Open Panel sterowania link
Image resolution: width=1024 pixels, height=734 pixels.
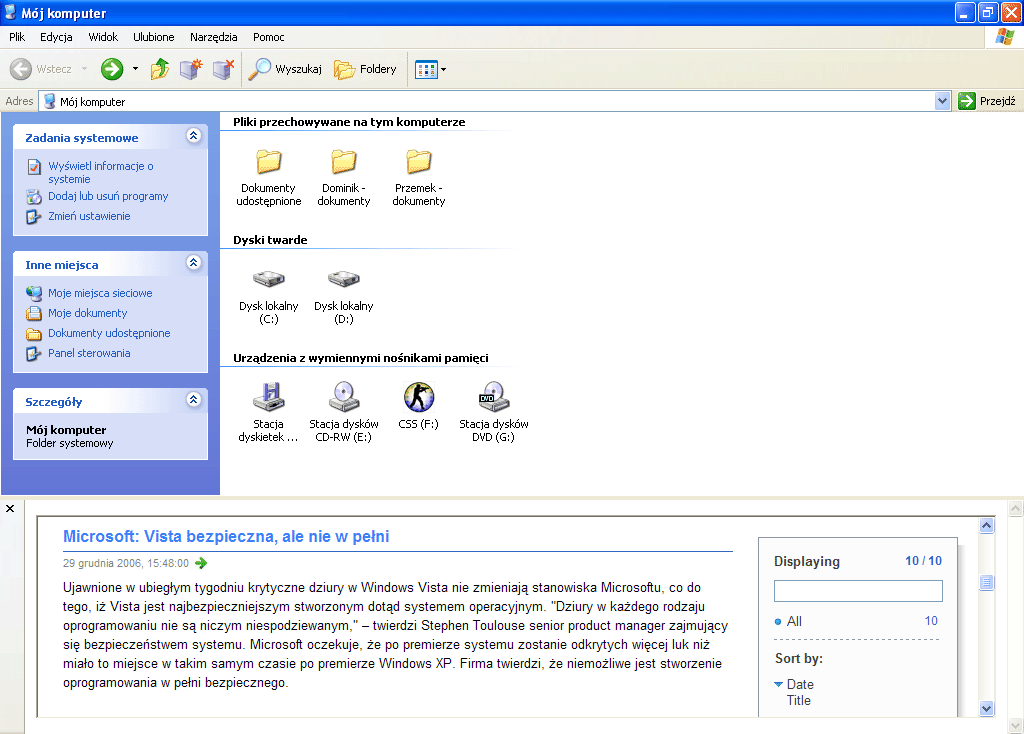89,353
